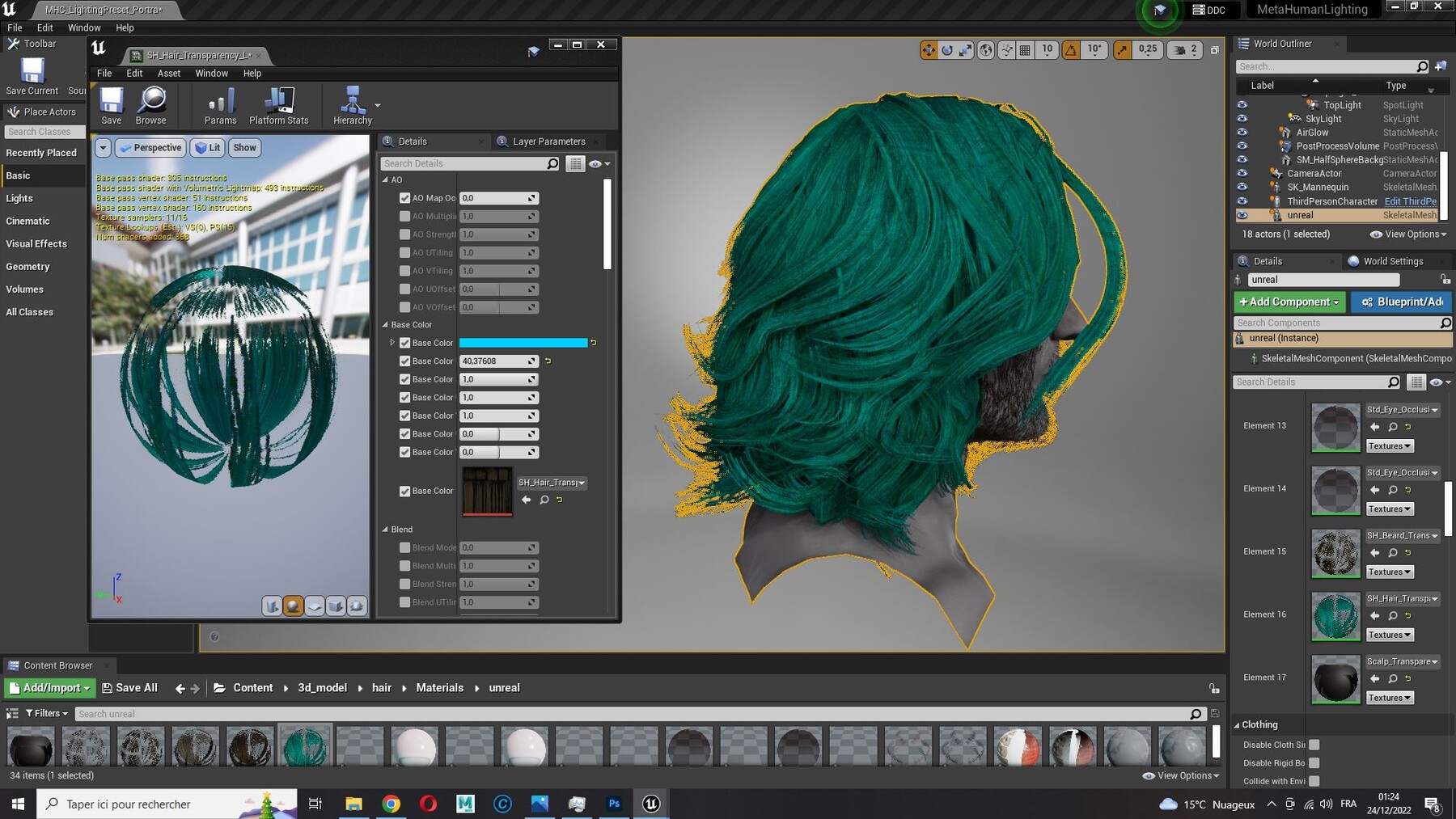Toggle the AO Map Oc checkbox

coord(405,198)
